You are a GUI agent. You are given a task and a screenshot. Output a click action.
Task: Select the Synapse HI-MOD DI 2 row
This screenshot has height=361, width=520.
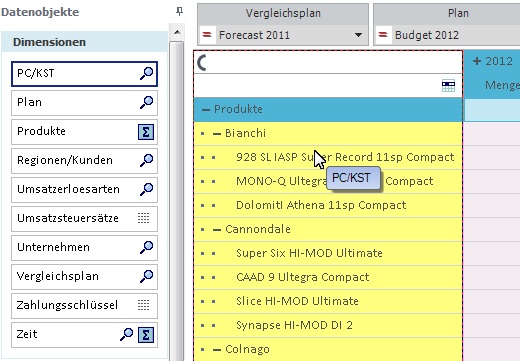[328, 325]
